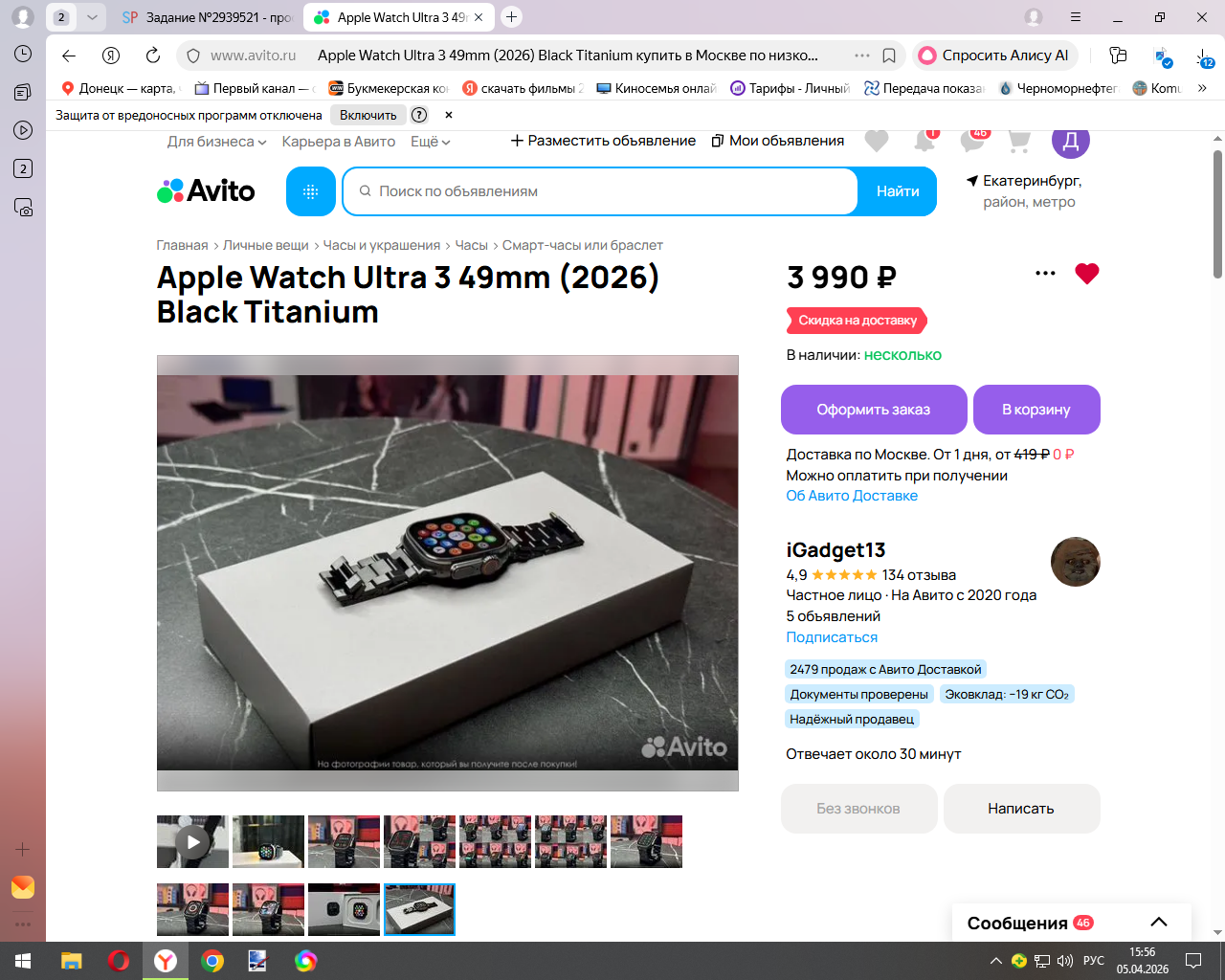Screen dimensions: 1225x980
Task: Open the three-dot listing options menu
Action: (x=1045, y=274)
